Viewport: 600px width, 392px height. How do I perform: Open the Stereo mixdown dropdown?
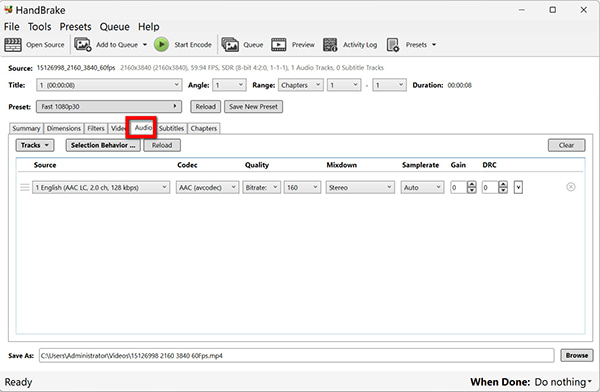pos(360,188)
